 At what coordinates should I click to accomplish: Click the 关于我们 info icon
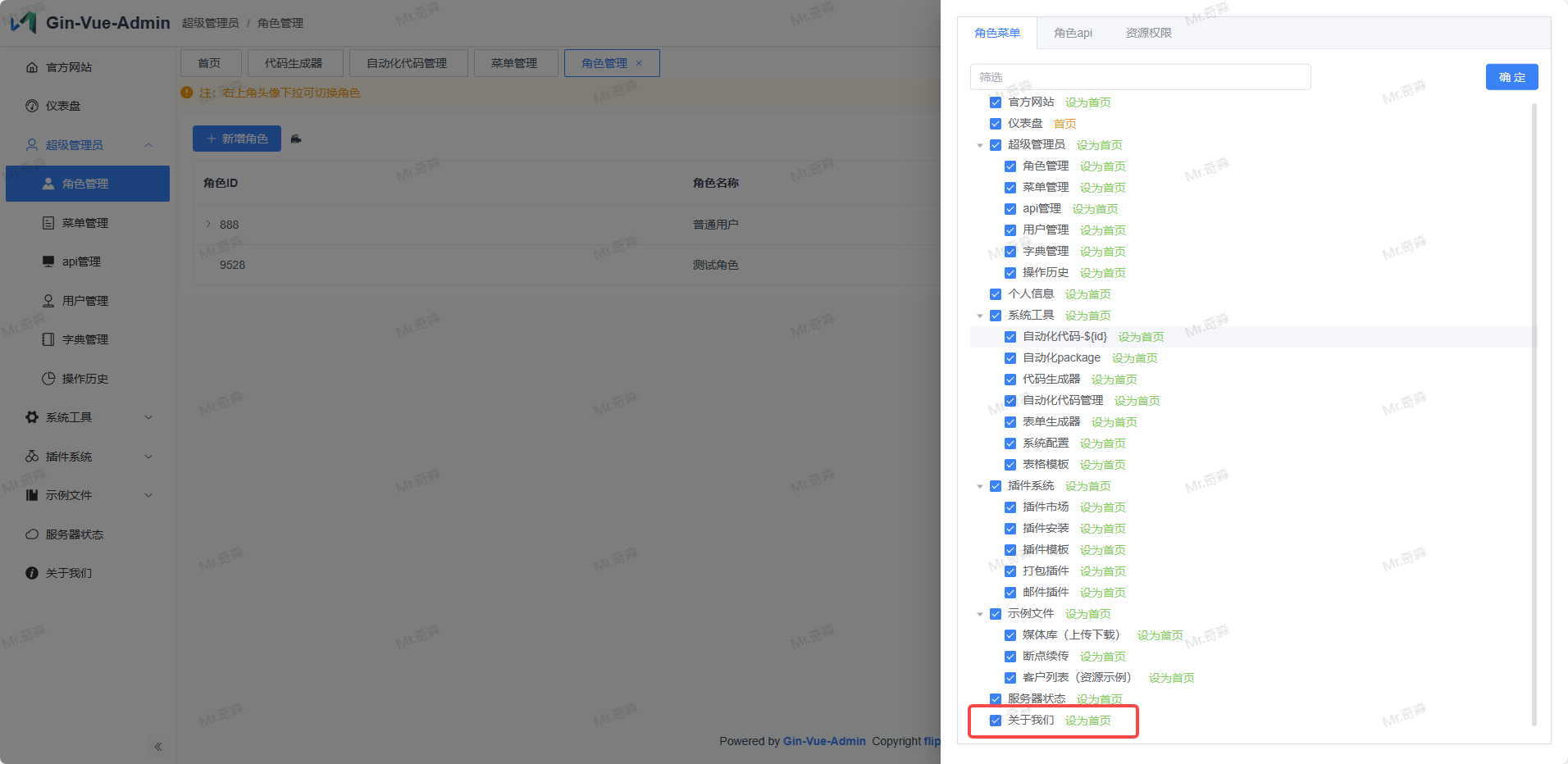(32, 573)
